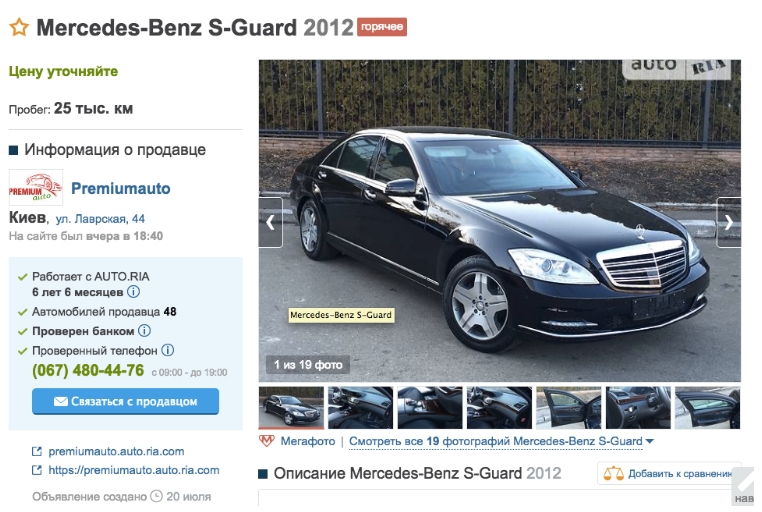
Task: Click the scales compare icon
Action: [x=613, y=473]
